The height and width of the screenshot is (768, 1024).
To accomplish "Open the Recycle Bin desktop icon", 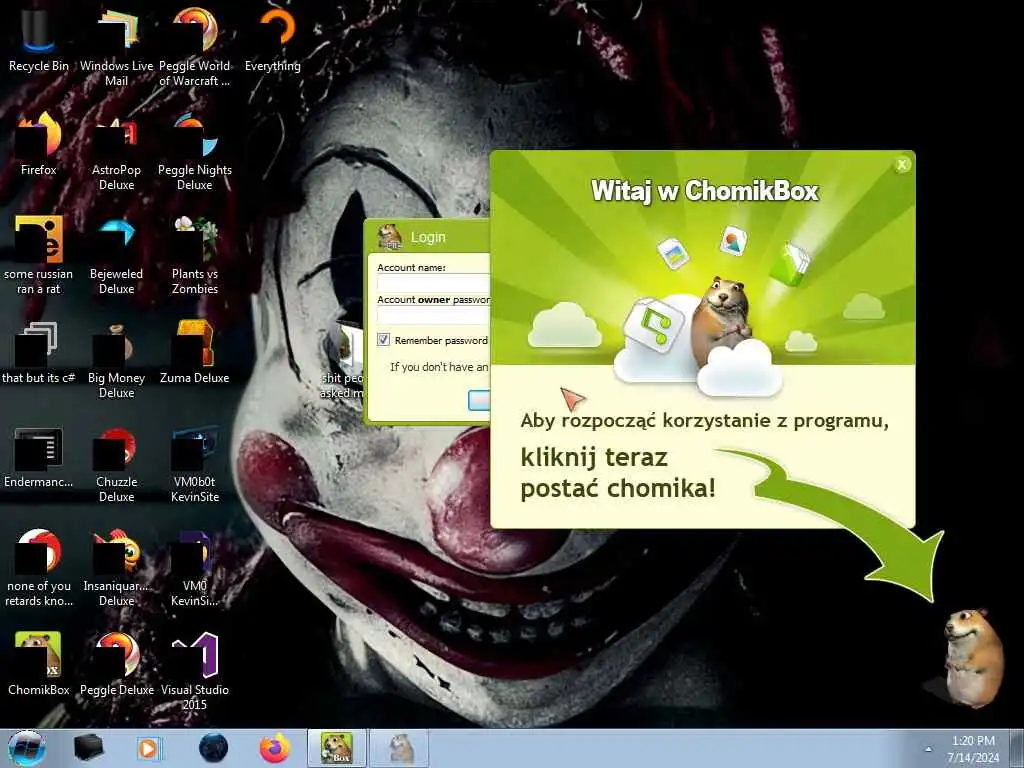I will [39, 39].
